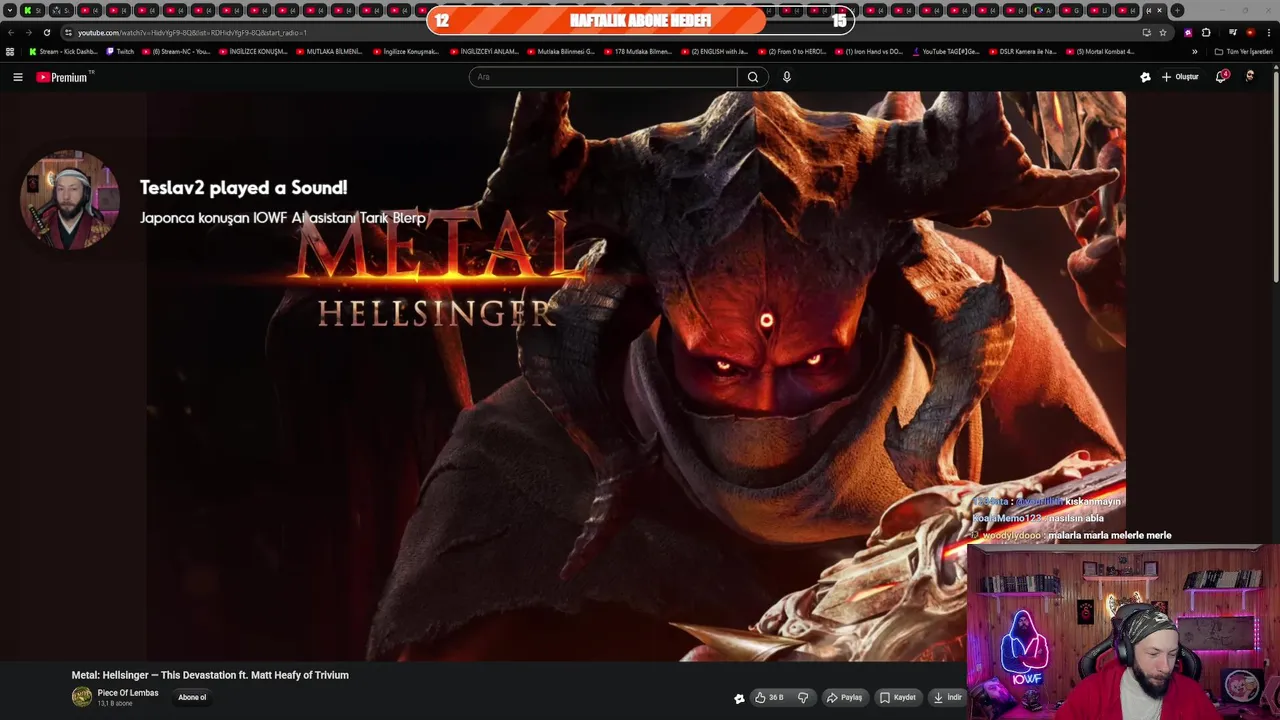
Task: Bookmark this page with star icon
Action: point(1163,32)
